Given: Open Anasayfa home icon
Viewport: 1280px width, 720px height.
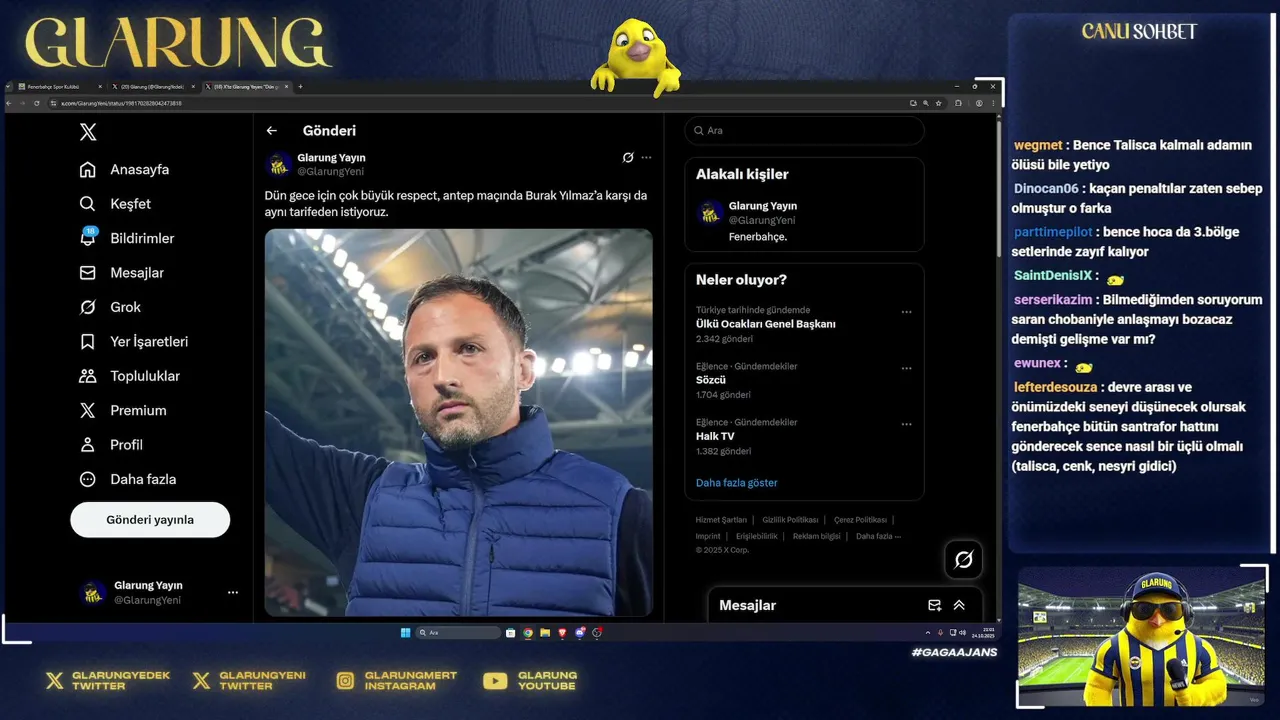Looking at the screenshot, I should point(88,170).
